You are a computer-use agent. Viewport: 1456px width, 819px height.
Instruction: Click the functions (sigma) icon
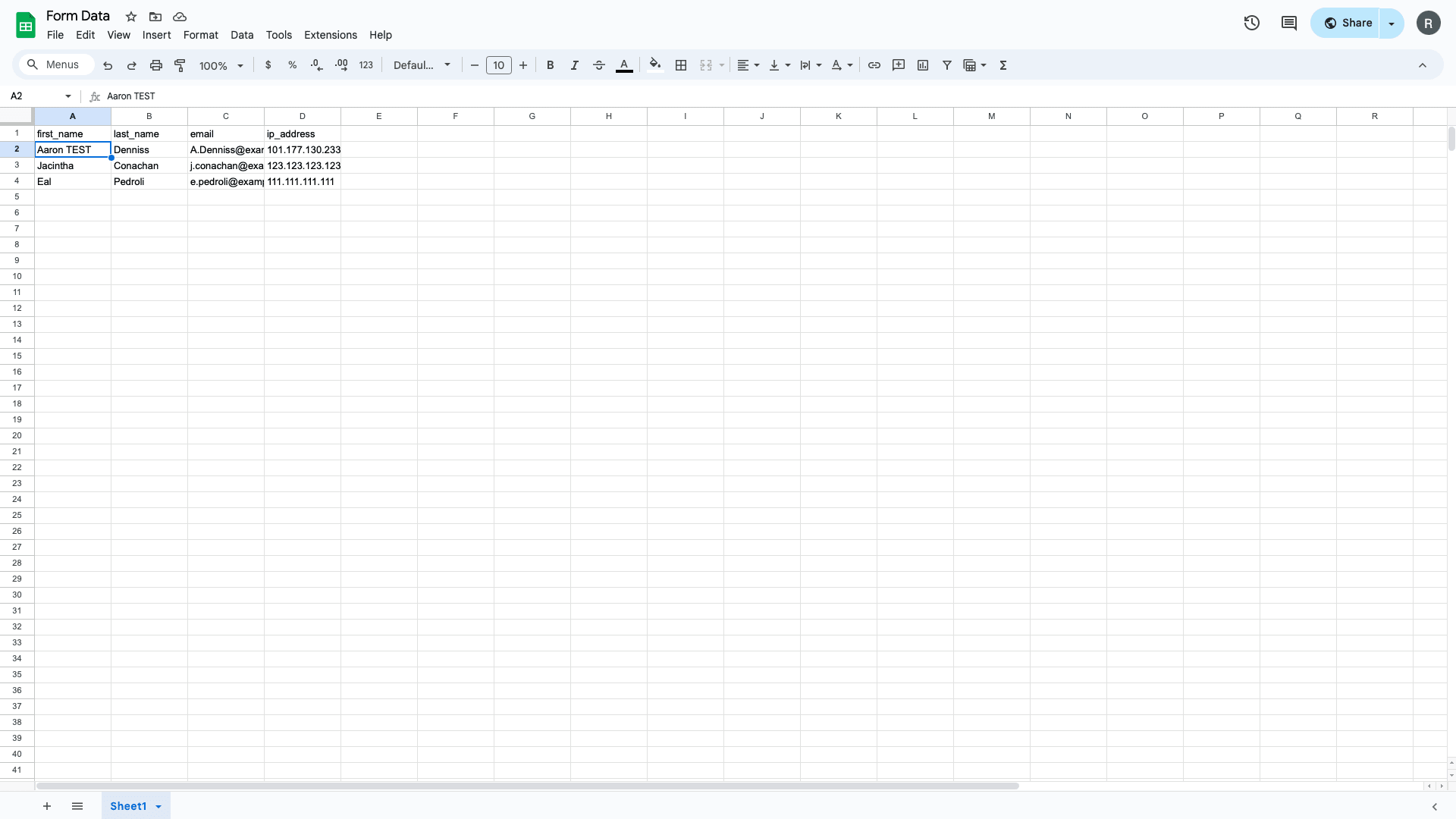point(1003,65)
